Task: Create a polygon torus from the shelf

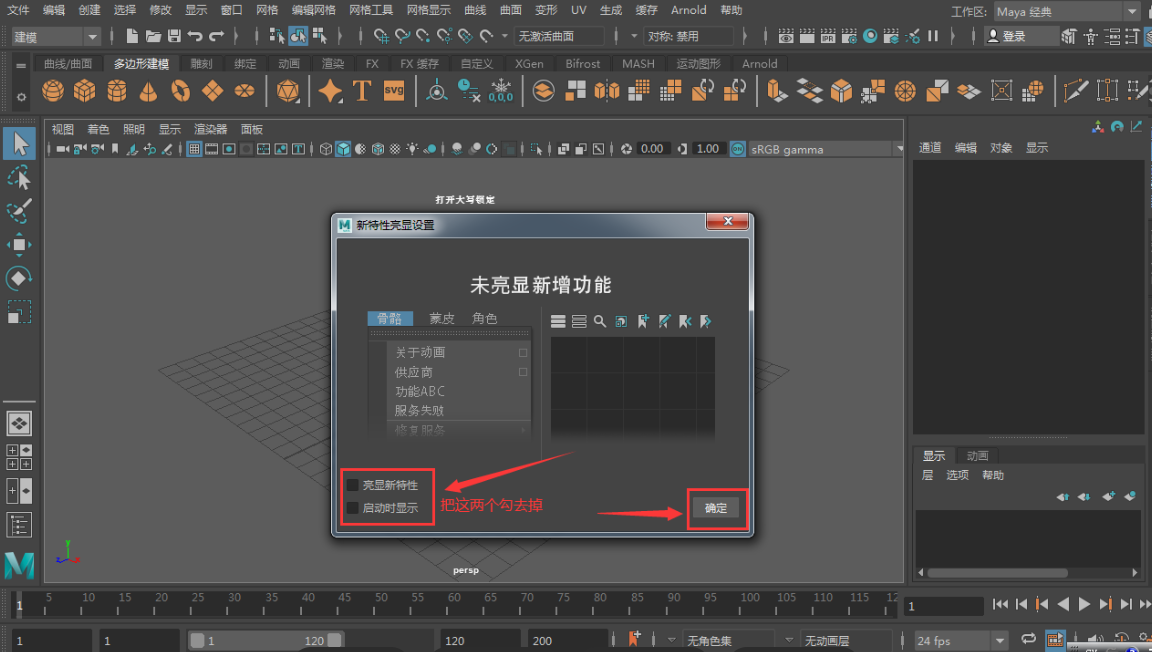Action: tap(181, 91)
